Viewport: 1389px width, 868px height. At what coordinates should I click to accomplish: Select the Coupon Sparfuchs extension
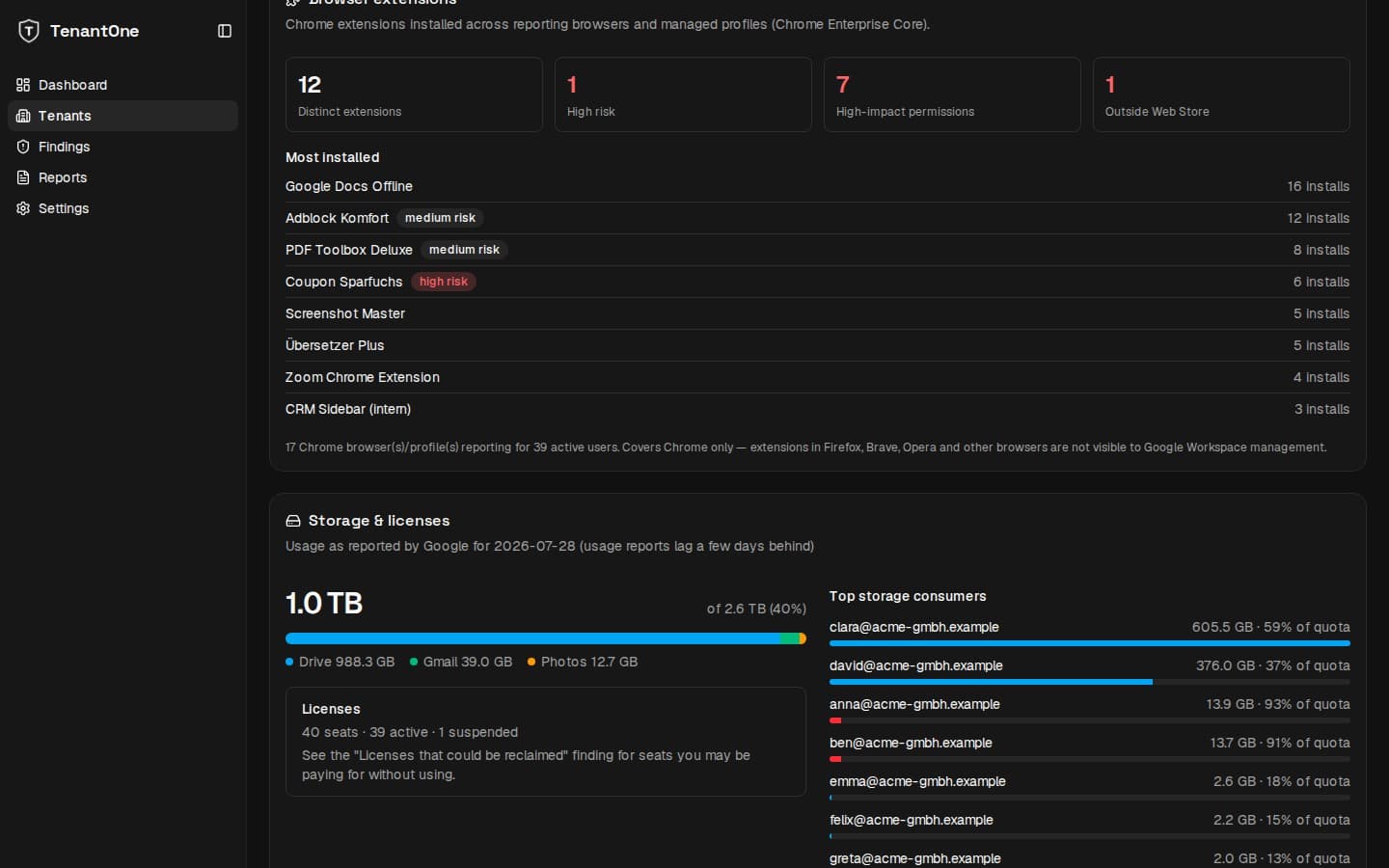343,282
